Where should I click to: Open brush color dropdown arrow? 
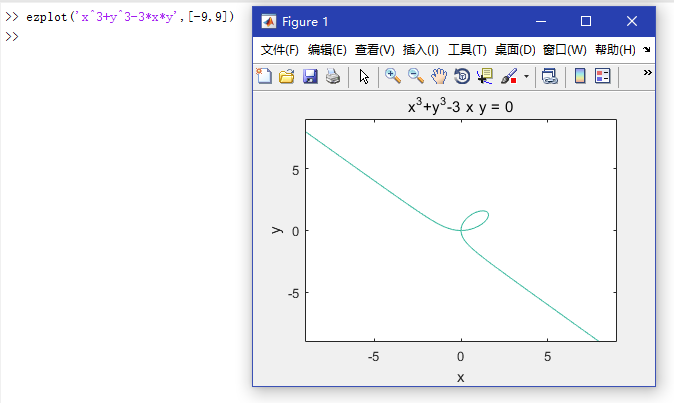(526, 77)
